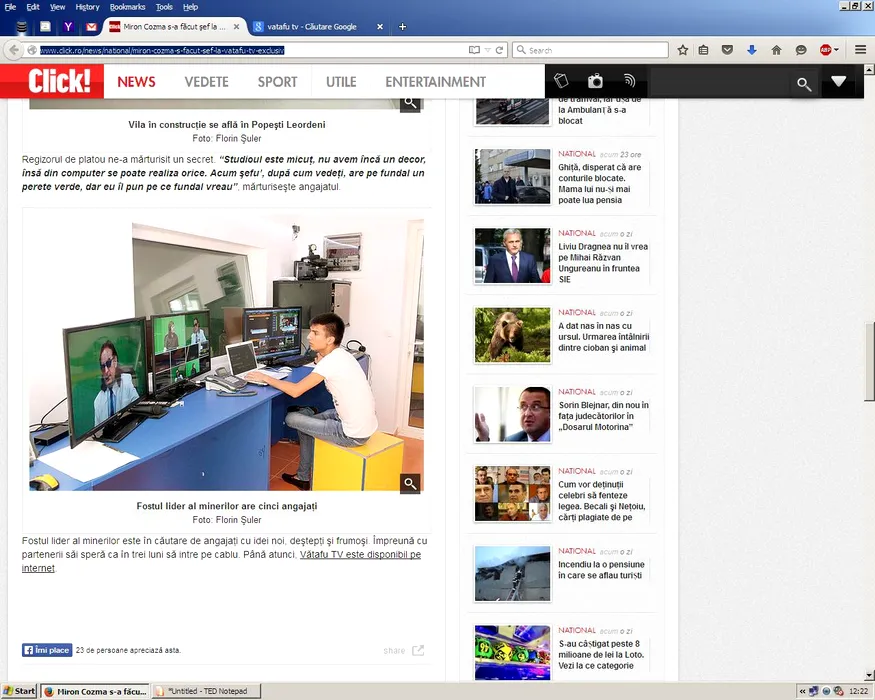Go to the VEDETE section
The image size is (875, 700).
(206, 82)
